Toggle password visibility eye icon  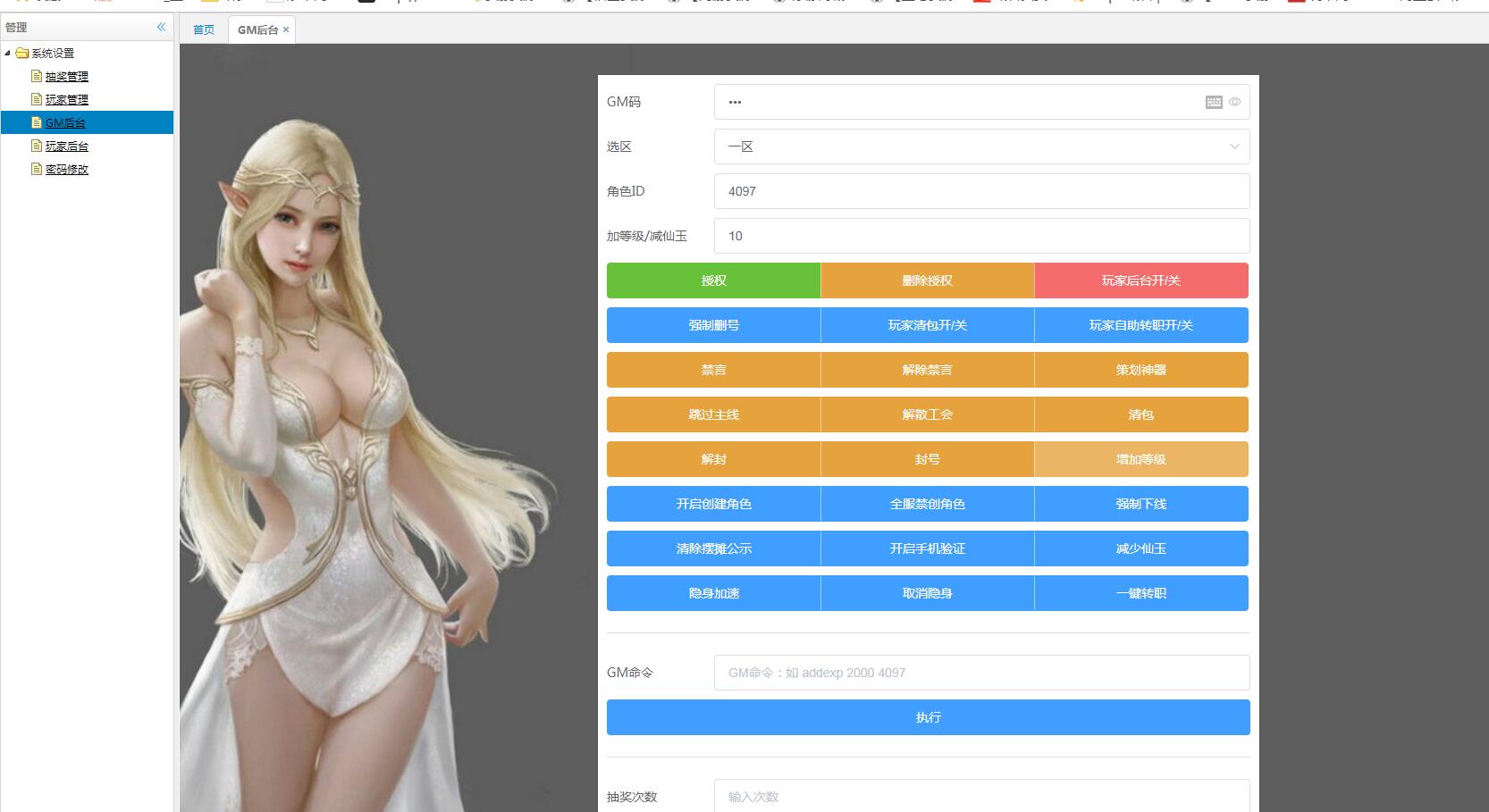click(x=1234, y=102)
